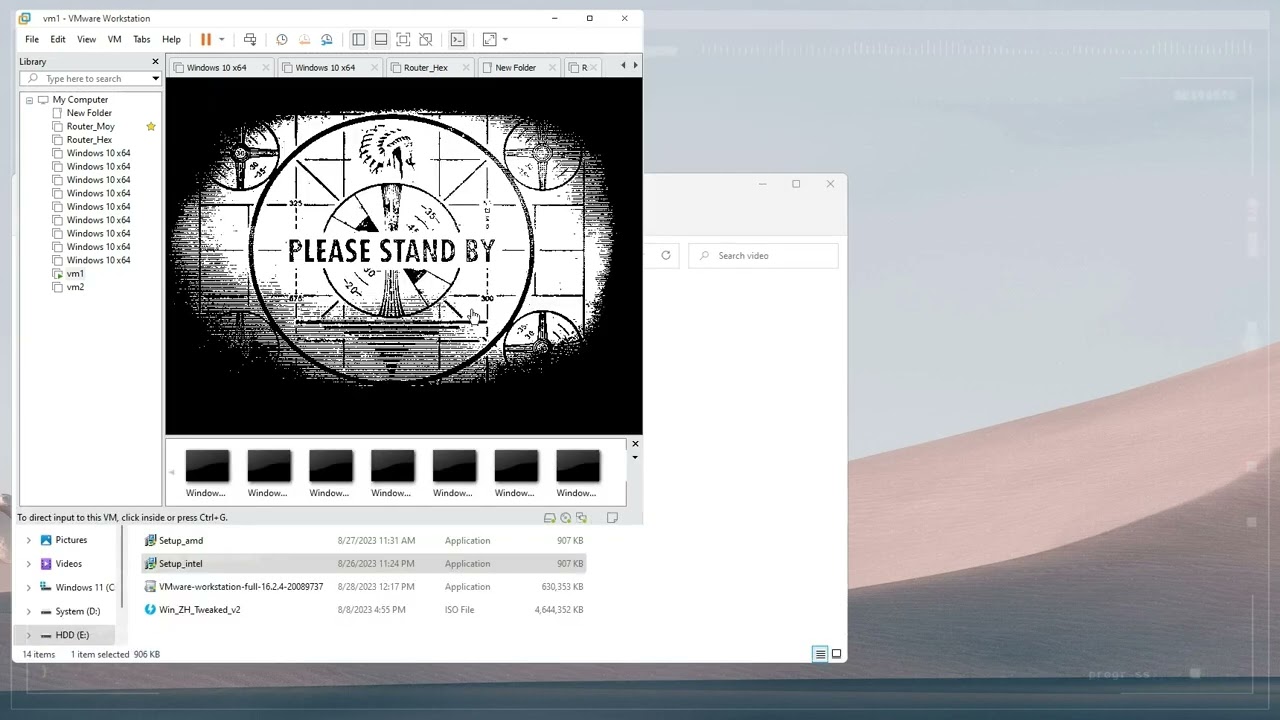Select New Folder in the Library tree
Image resolution: width=1280 pixels, height=720 pixels.
point(89,113)
